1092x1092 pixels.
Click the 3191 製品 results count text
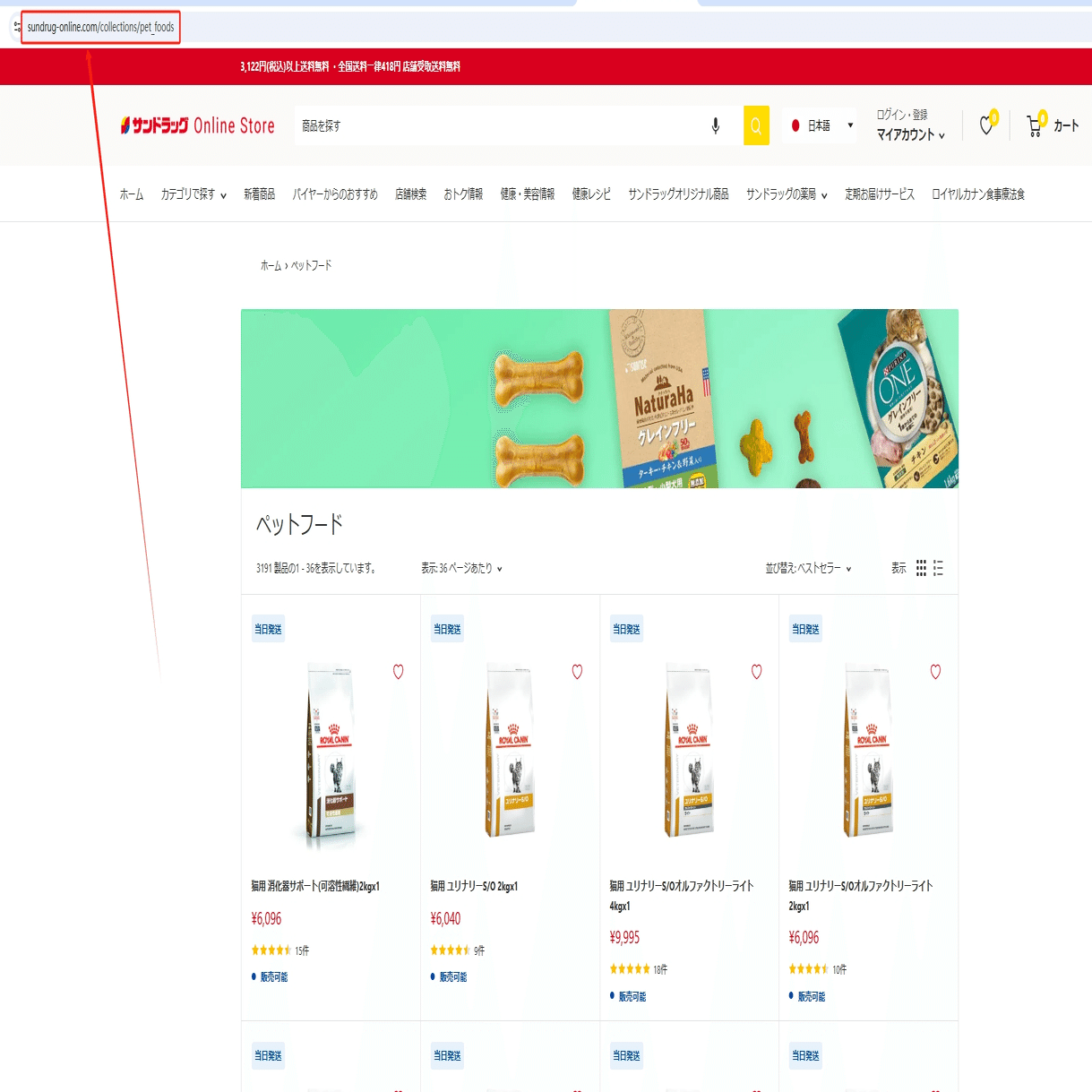coord(316,568)
